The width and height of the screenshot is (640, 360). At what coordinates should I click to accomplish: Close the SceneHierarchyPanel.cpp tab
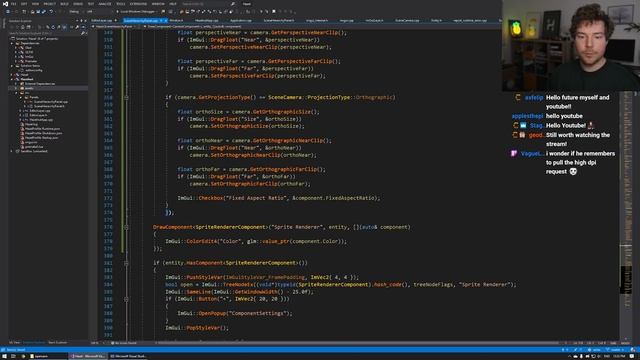tap(166, 20)
